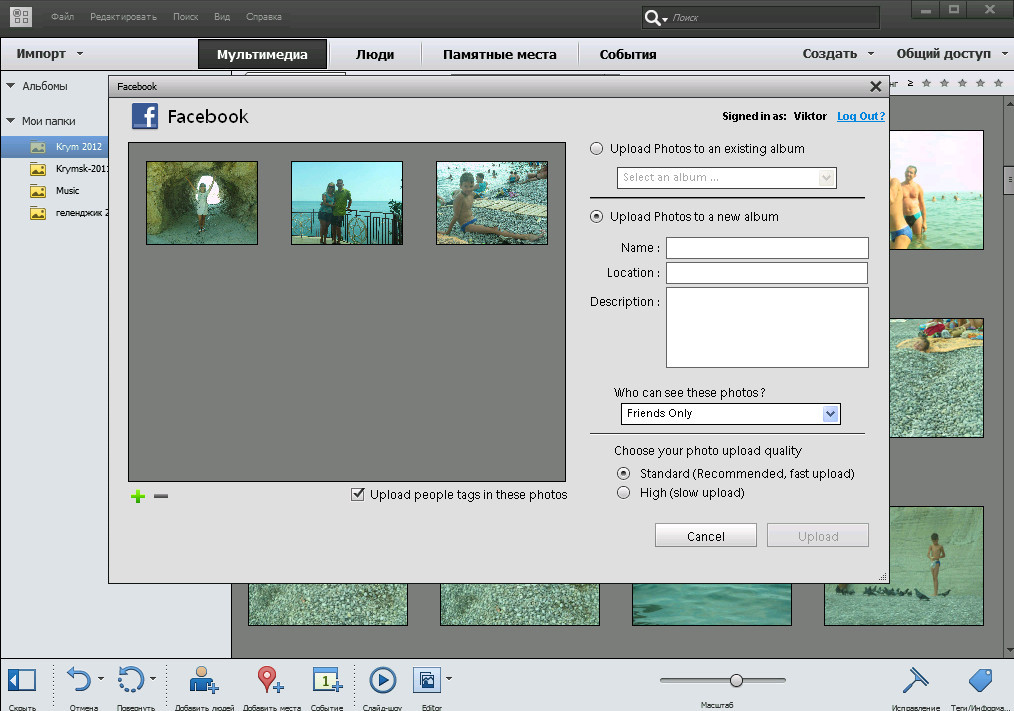Start the Slideshow (Слайд-шоу) play icon
The image size is (1014, 711).
pyautogui.click(x=382, y=680)
